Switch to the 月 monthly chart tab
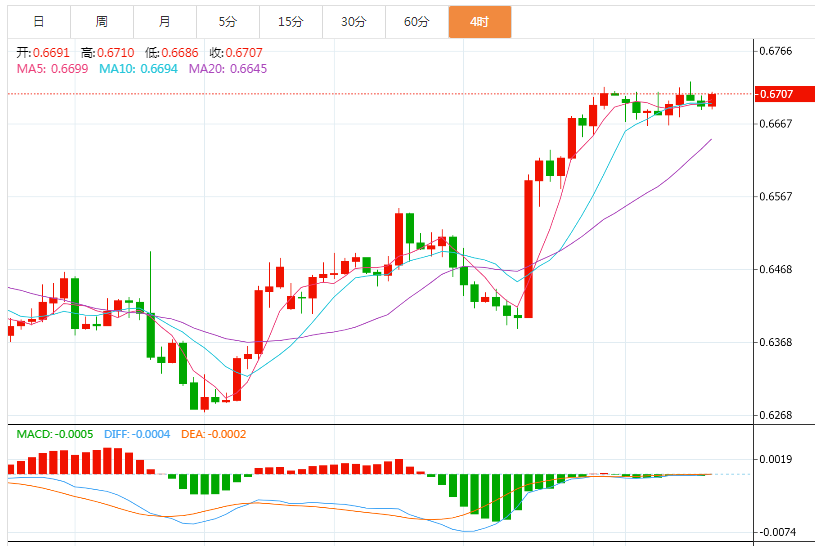This screenshot has height=546, width=815. [165, 22]
